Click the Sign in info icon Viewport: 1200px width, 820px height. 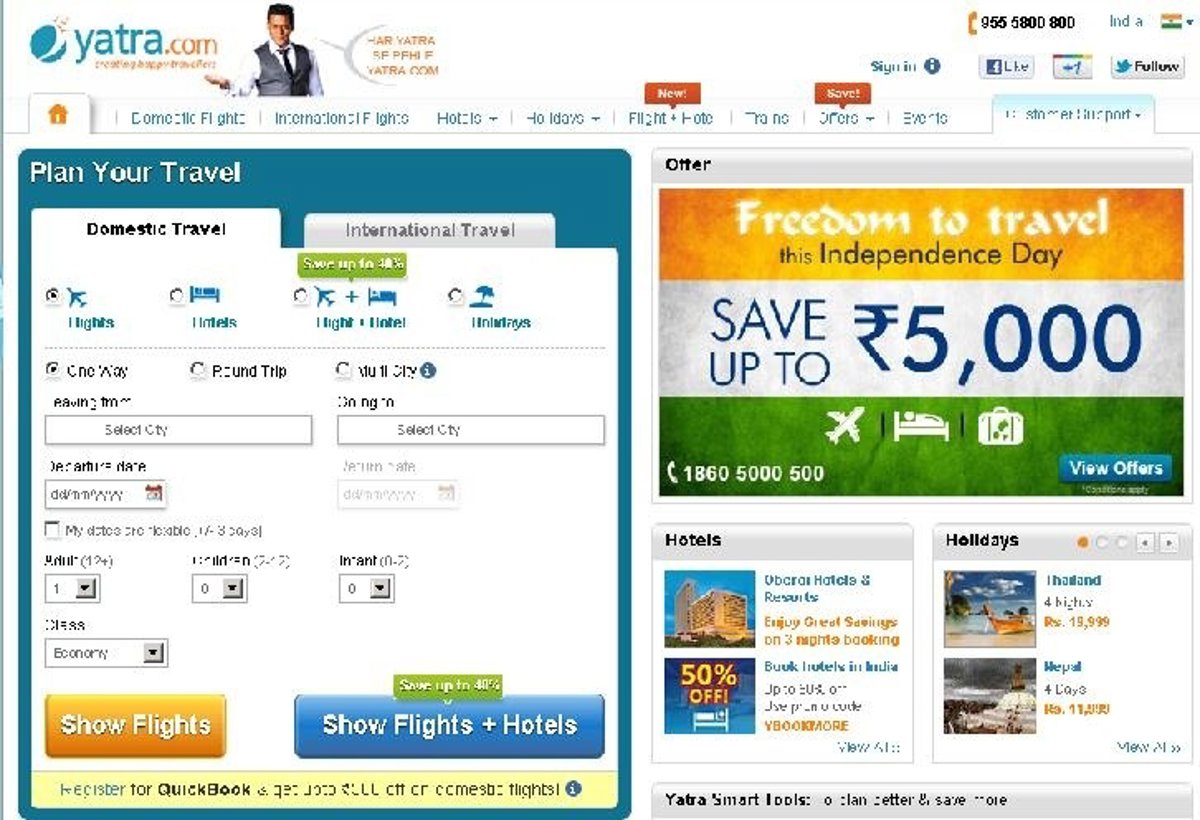tap(932, 66)
